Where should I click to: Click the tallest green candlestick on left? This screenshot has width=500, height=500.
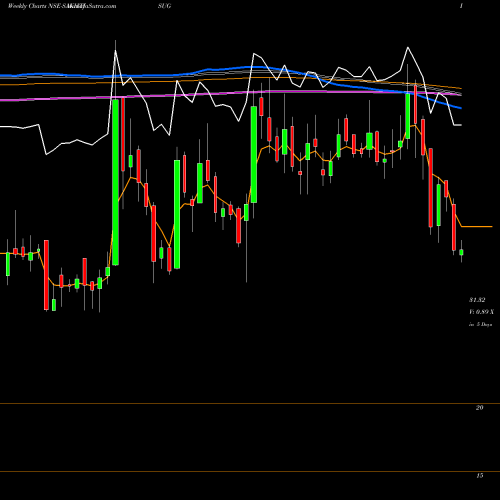pyautogui.click(x=115, y=182)
